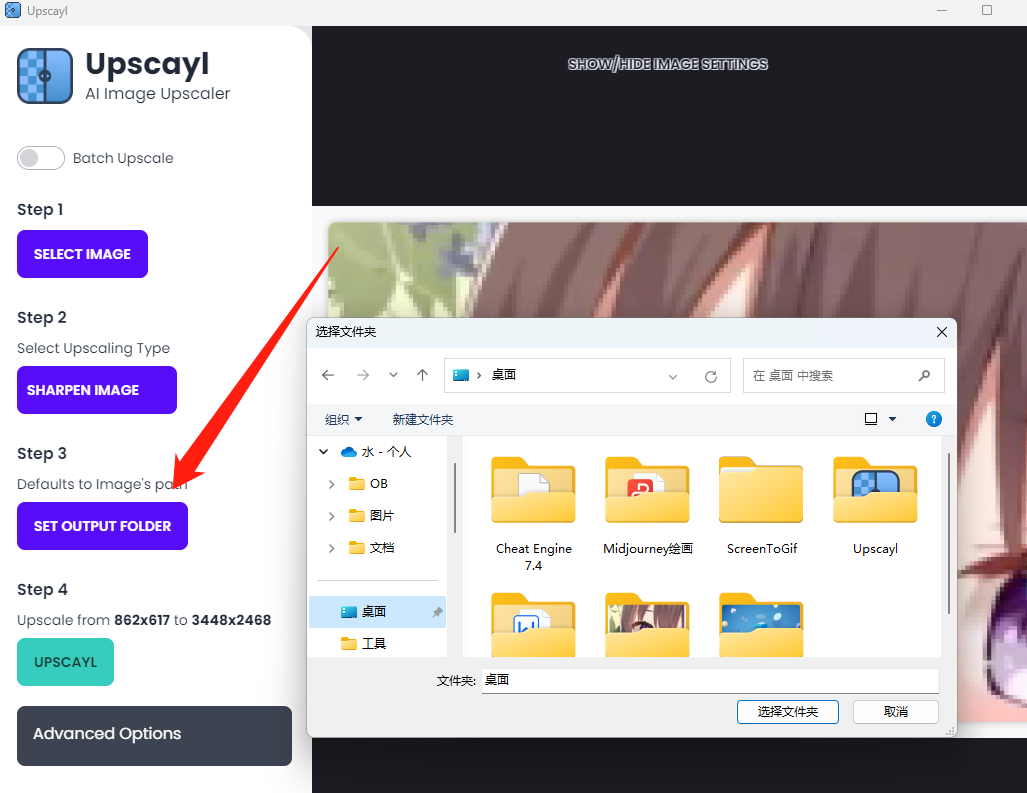The width and height of the screenshot is (1027, 793).
Task: Toggle the Batch Upscale switch
Action: pos(41,158)
